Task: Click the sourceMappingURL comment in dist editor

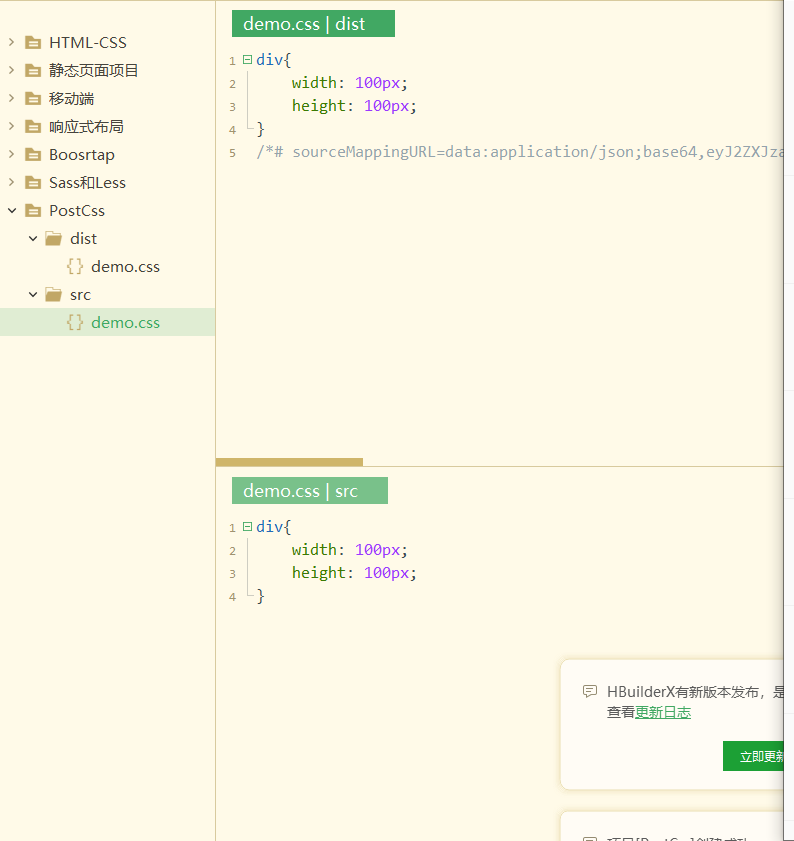Action: pyautogui.click(x=519, y=152)
